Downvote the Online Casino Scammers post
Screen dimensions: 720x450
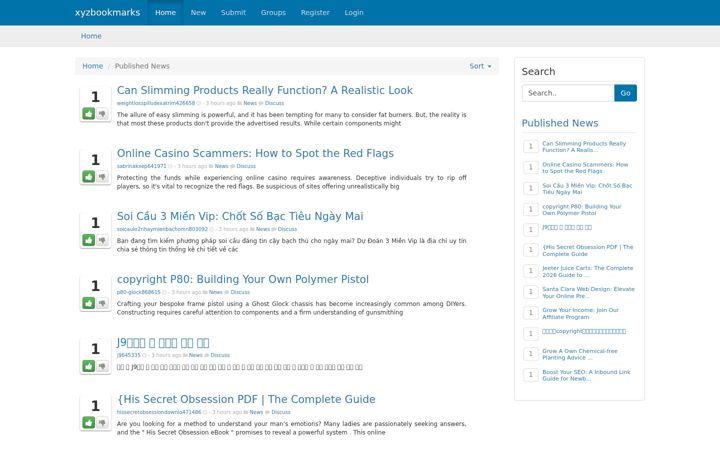[102, 176]
